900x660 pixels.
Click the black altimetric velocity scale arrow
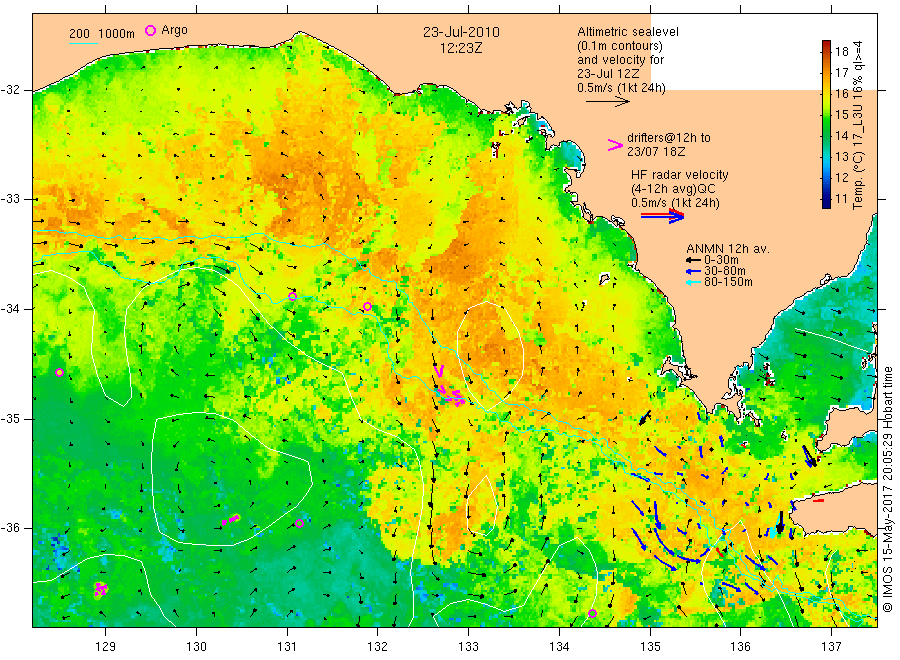click(x=608, y=102)
